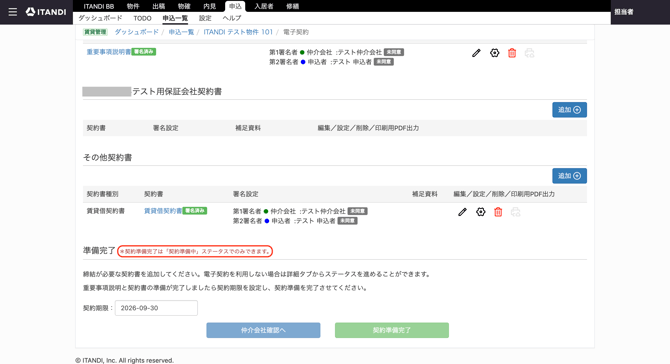Open 申込一覧 in the sub-menu bar
This screenshot has height=364, width=670.
pyautogui.click(x=175, y=18)
